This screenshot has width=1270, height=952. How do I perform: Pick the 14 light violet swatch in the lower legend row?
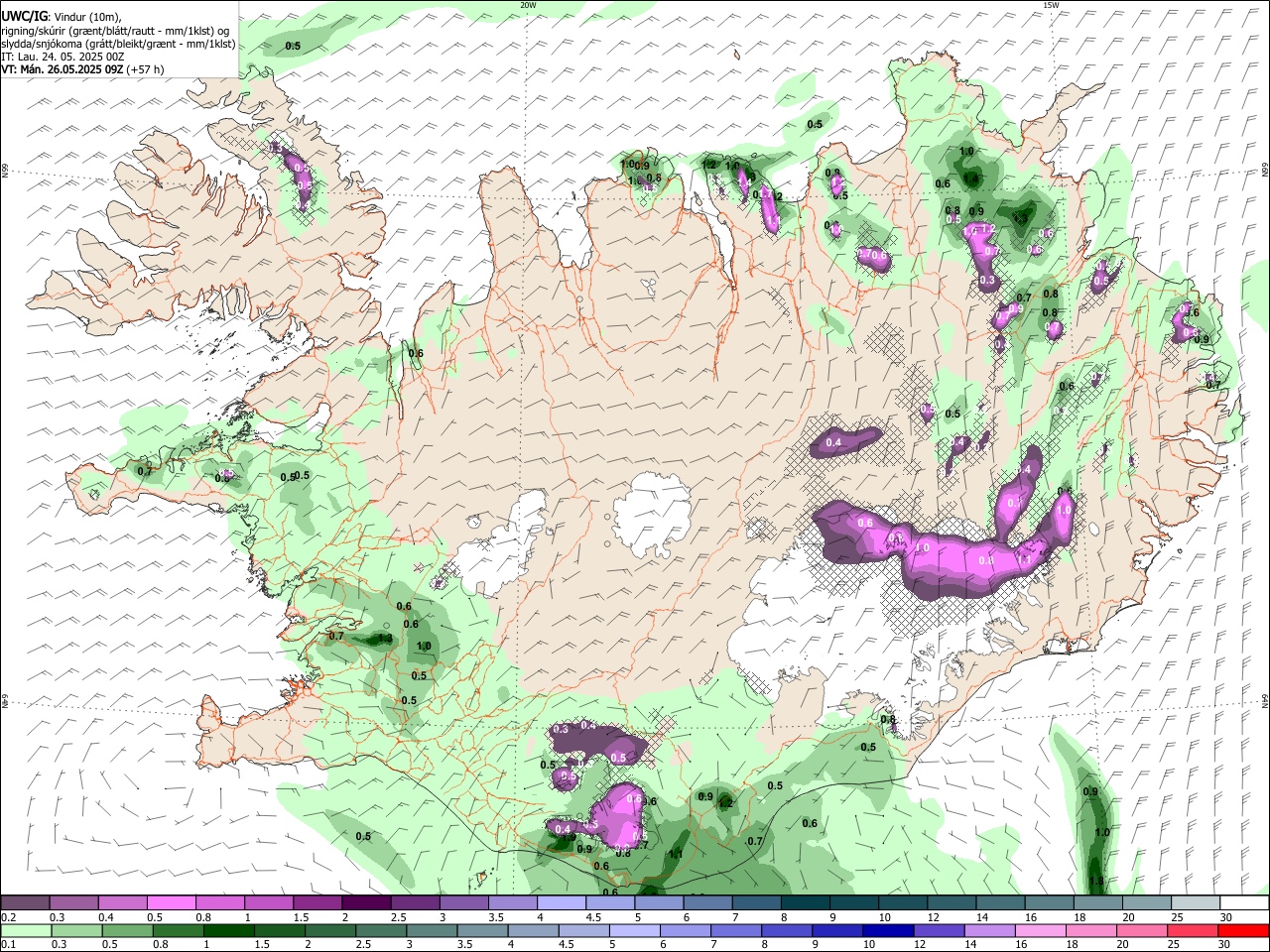988,931
